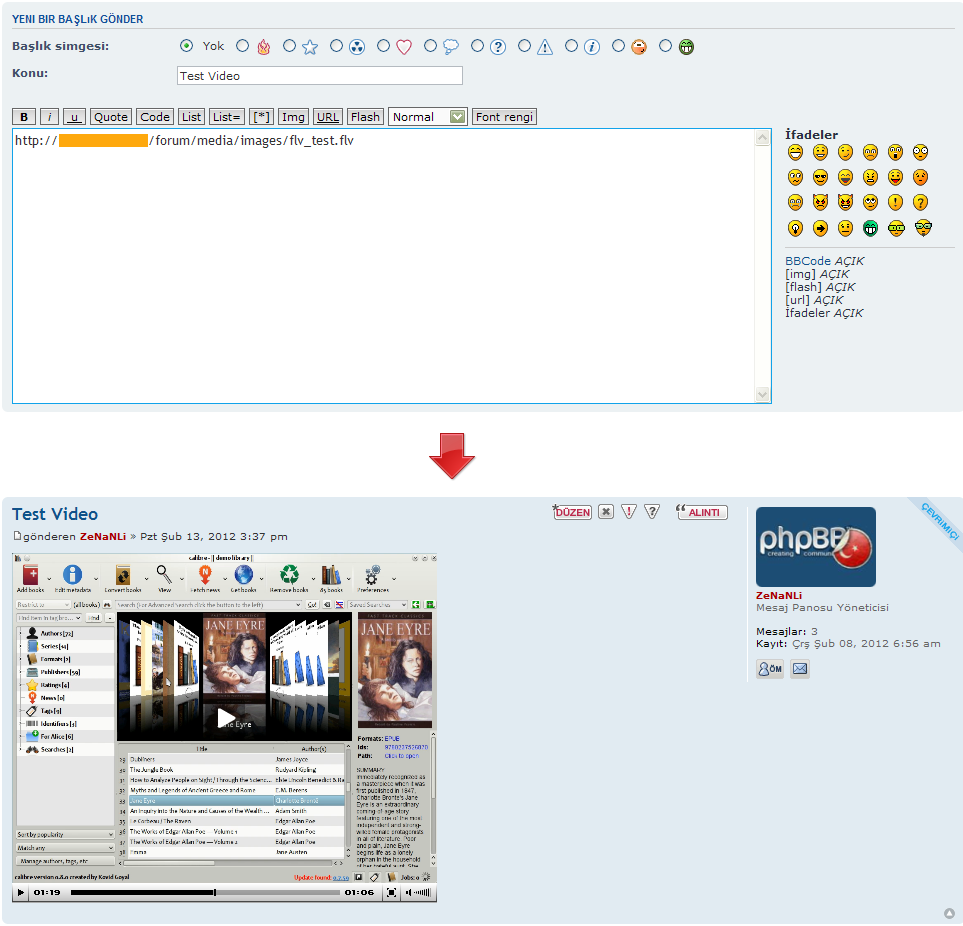
Task: Click the 'List' BBCode button
Action: (x=192, y=117)
